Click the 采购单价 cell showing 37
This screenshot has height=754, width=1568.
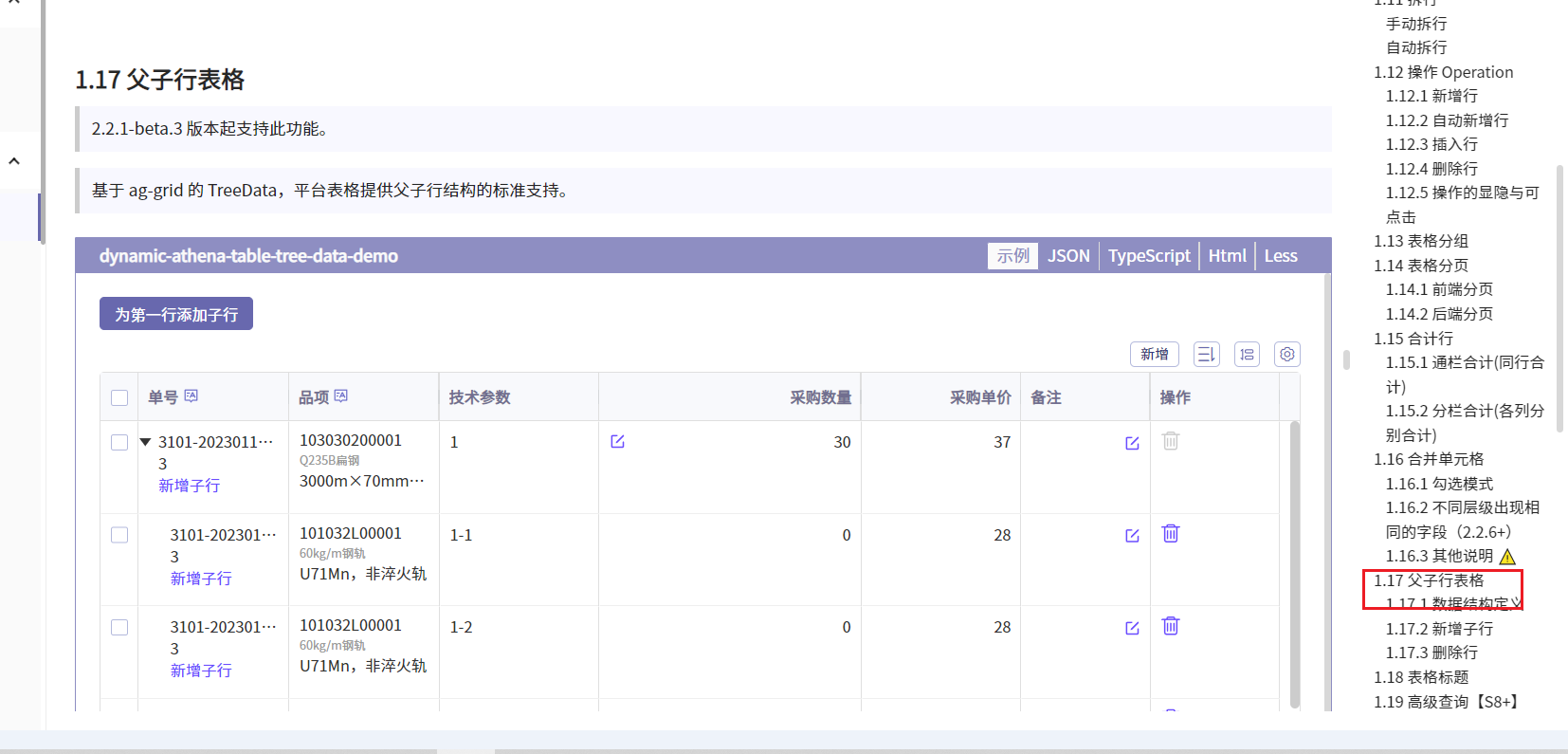(x=941, y=468)
